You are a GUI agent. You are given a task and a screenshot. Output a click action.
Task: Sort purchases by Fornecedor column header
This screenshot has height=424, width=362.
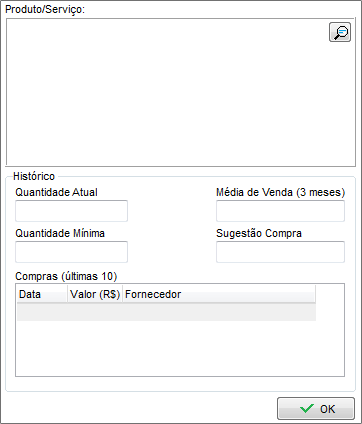[x=219, y=294]
